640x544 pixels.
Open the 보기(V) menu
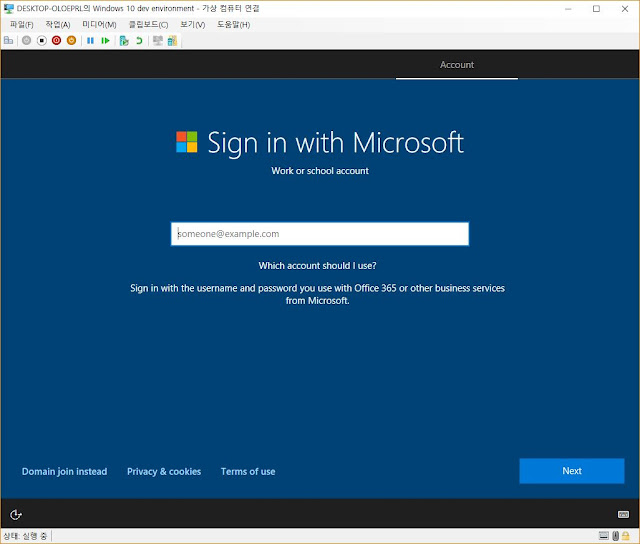[x=193, y=24]
